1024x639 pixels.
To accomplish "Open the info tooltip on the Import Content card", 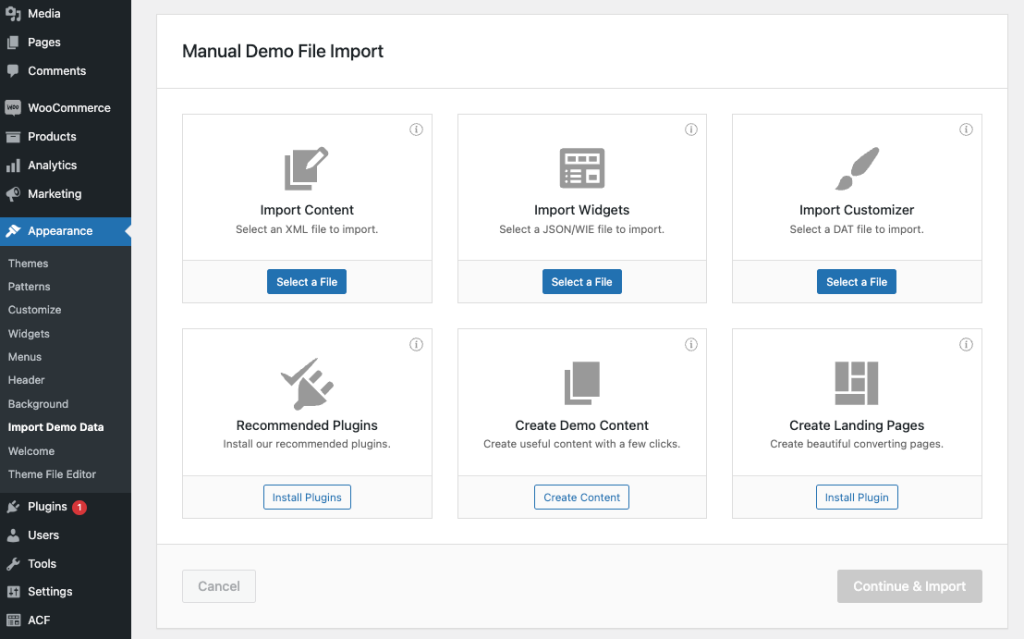I will (416, 129).
